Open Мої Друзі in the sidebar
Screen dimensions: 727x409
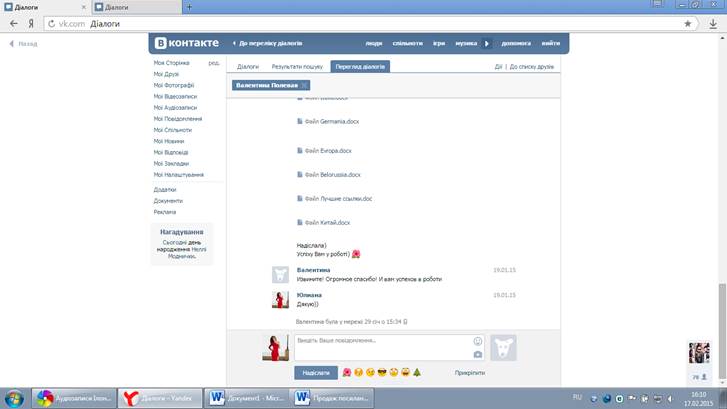166,74
